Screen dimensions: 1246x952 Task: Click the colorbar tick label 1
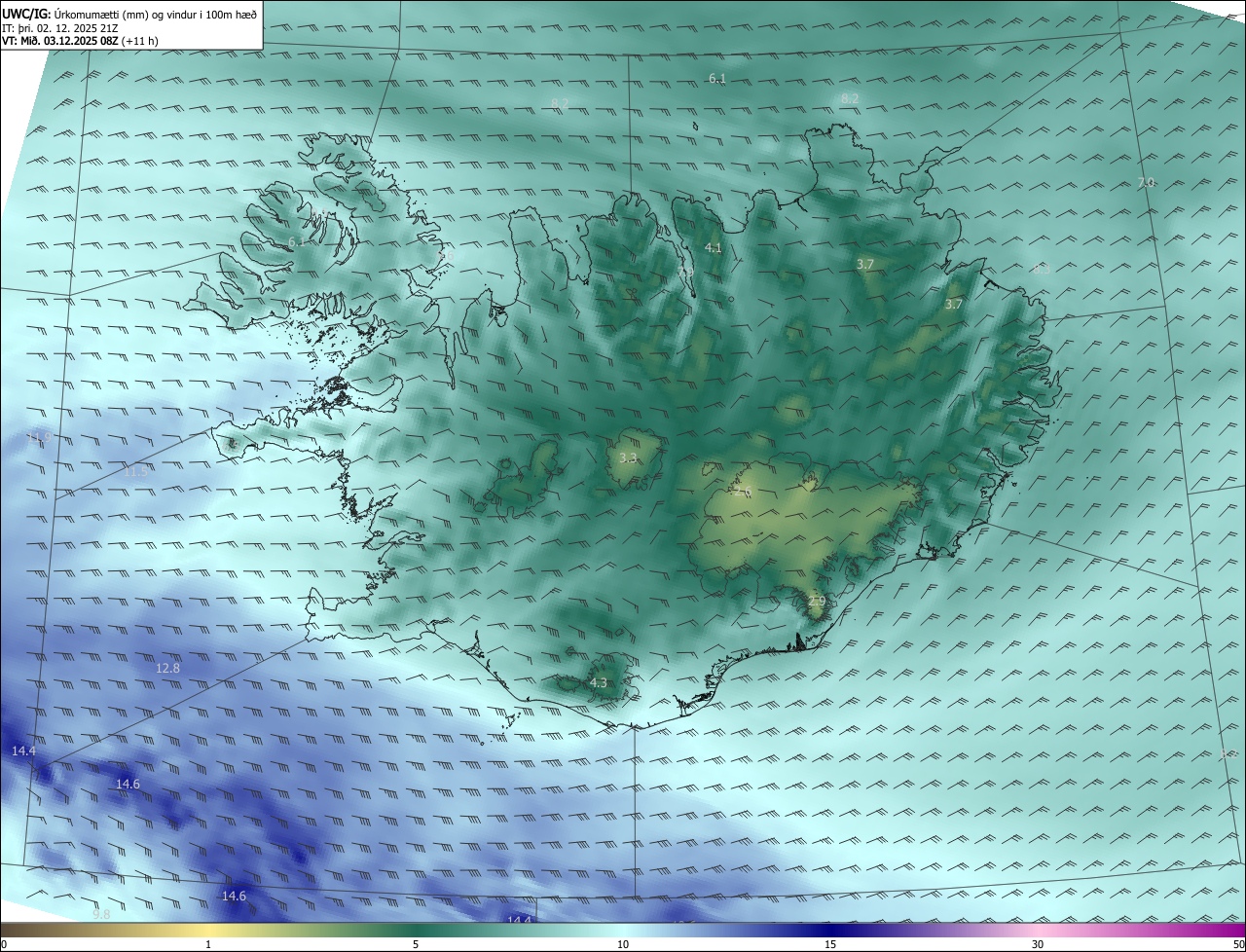pos(208,945)
